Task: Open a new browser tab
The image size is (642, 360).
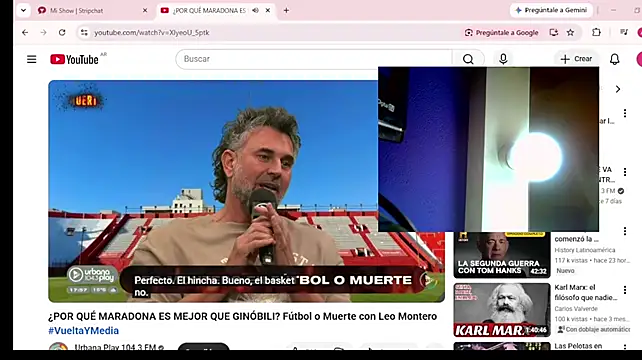Action: 286,11
